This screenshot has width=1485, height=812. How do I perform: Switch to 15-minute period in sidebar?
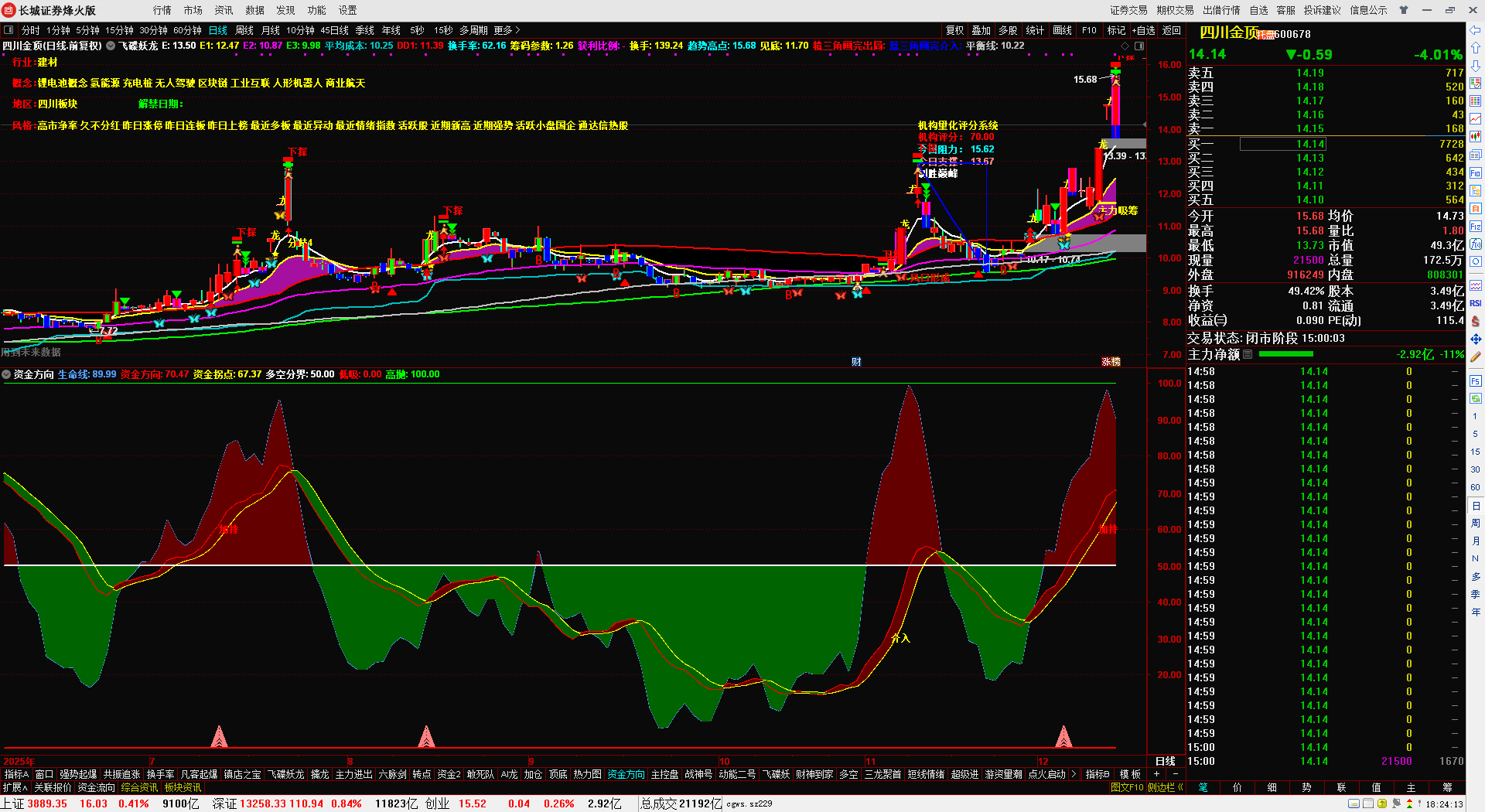[1475, 452]
